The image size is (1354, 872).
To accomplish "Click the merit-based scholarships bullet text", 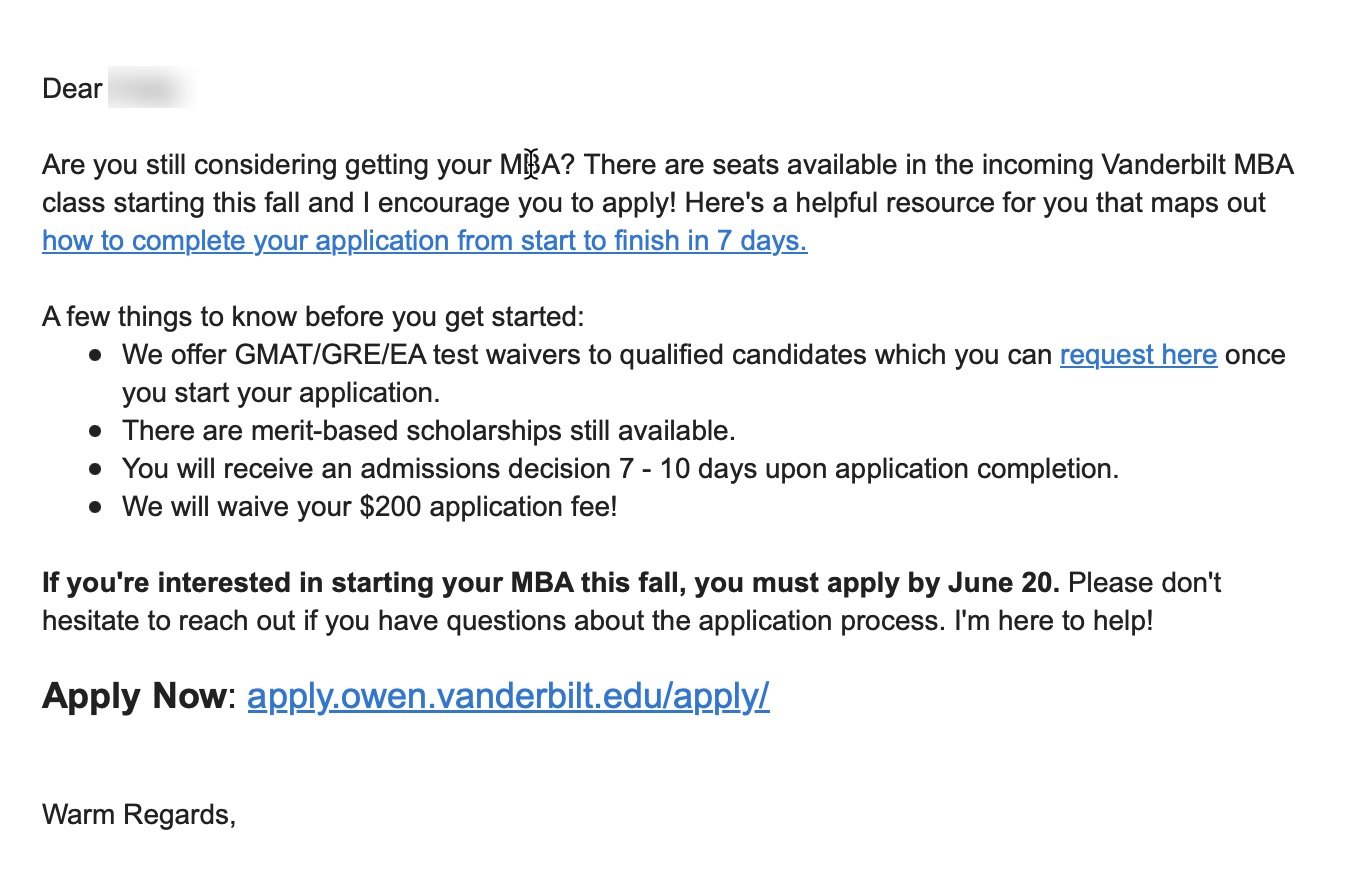I will point(429,431).
